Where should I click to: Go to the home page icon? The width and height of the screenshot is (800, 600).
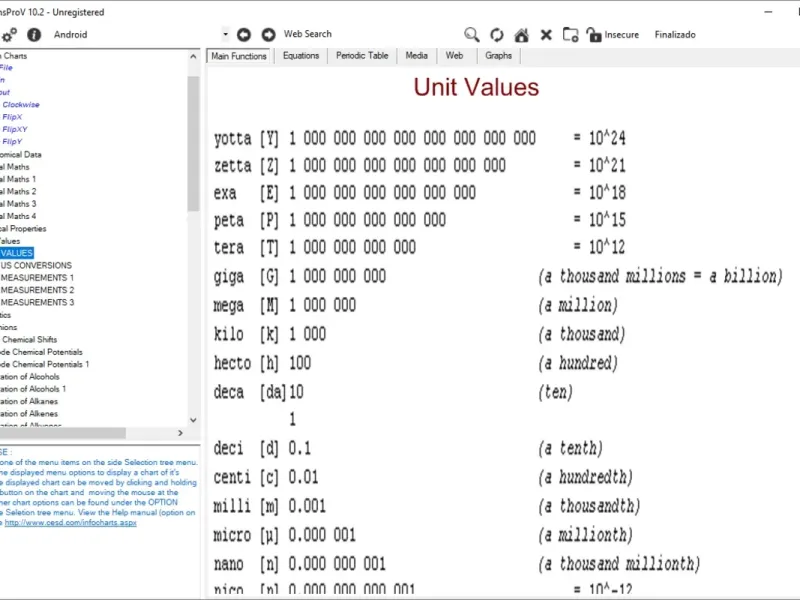click(x=521, y=35)
